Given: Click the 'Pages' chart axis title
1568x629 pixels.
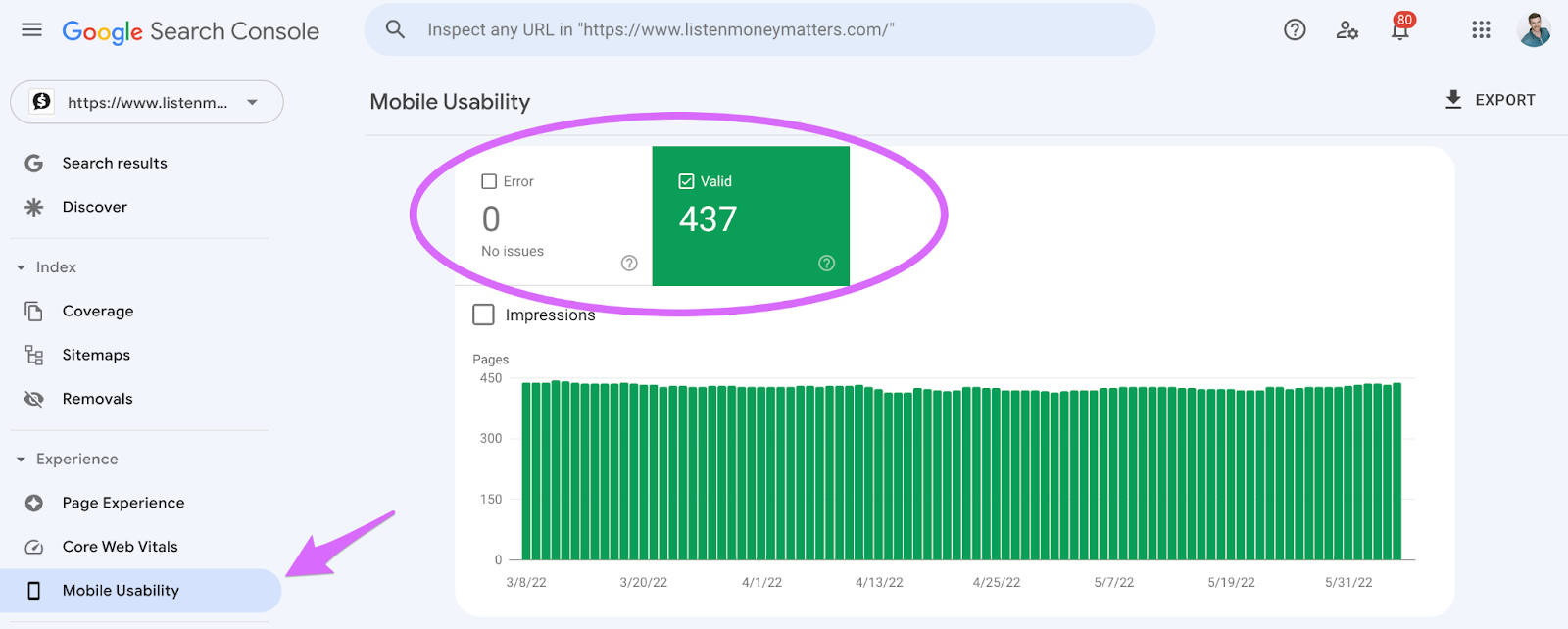Looking at the screenshot, I should click(491, 360).
